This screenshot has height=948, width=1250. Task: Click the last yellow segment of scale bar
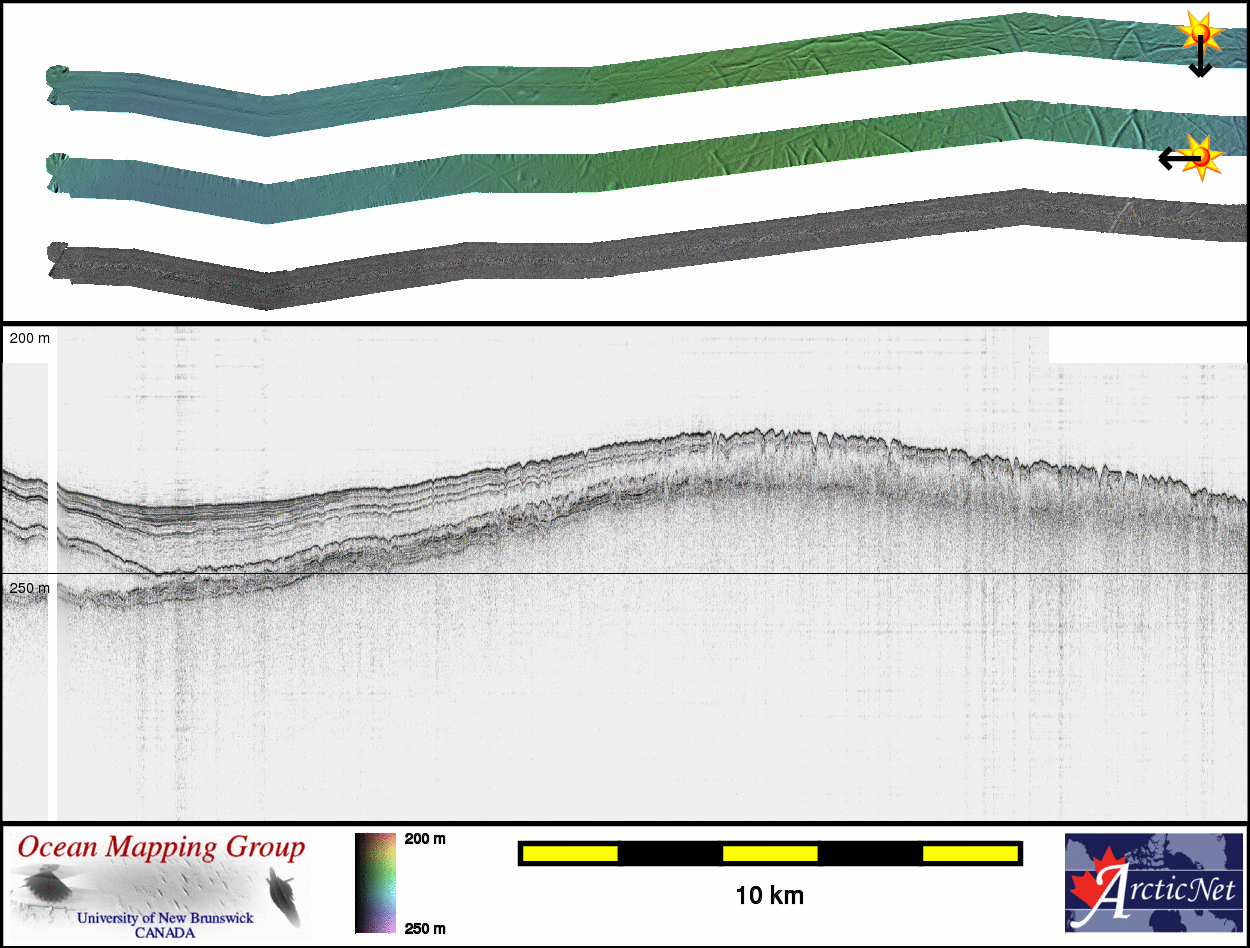(969, 853)
